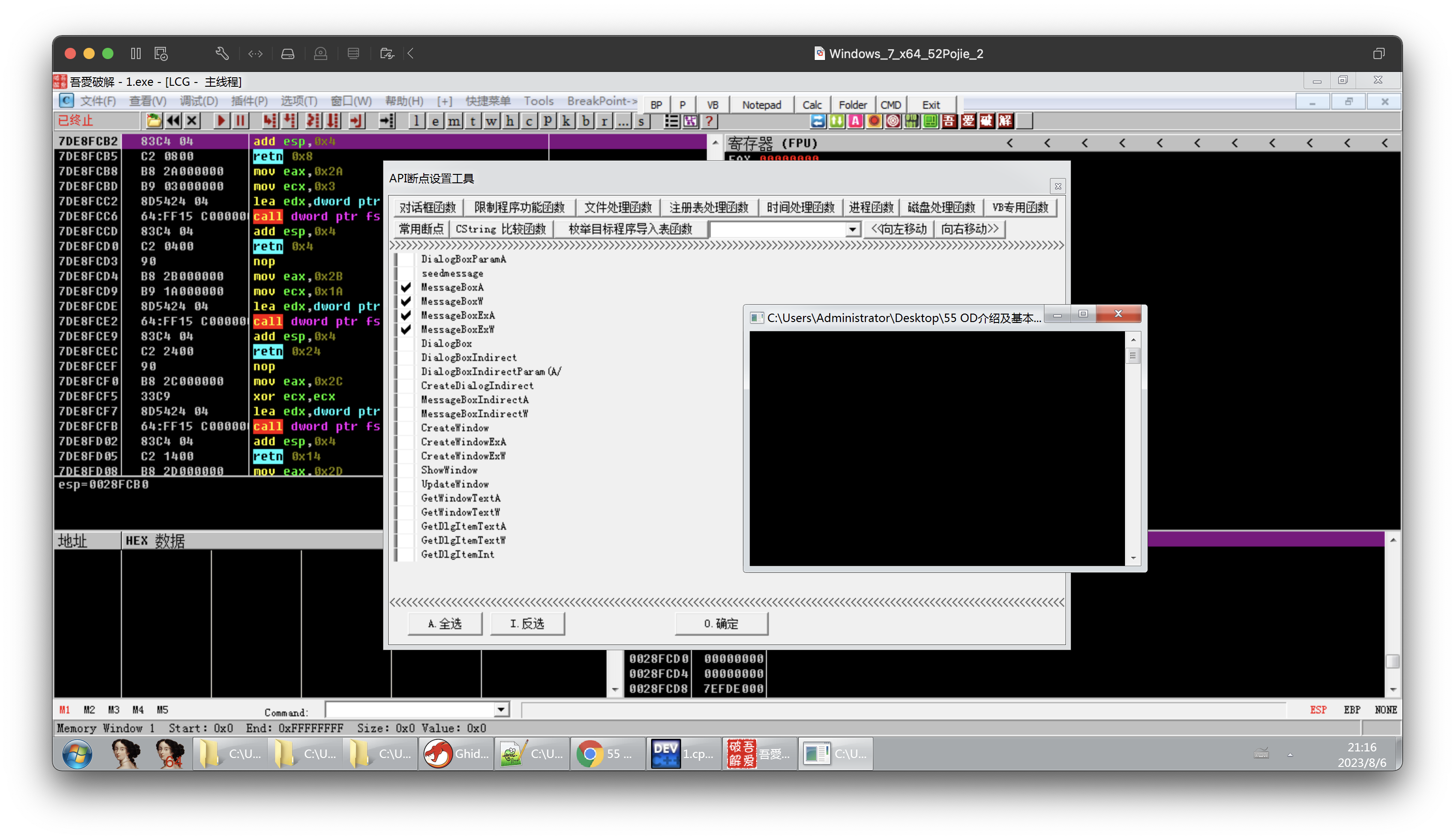Uncheck the MessageBoxExW breakpoint
This screenshot has width=1455, height=840.
406,330
